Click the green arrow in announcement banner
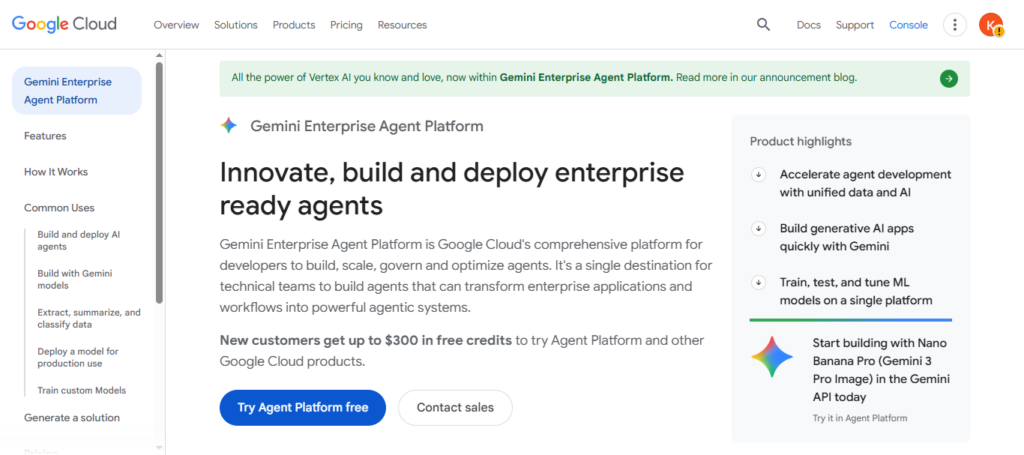 click(x=949, y=78)
